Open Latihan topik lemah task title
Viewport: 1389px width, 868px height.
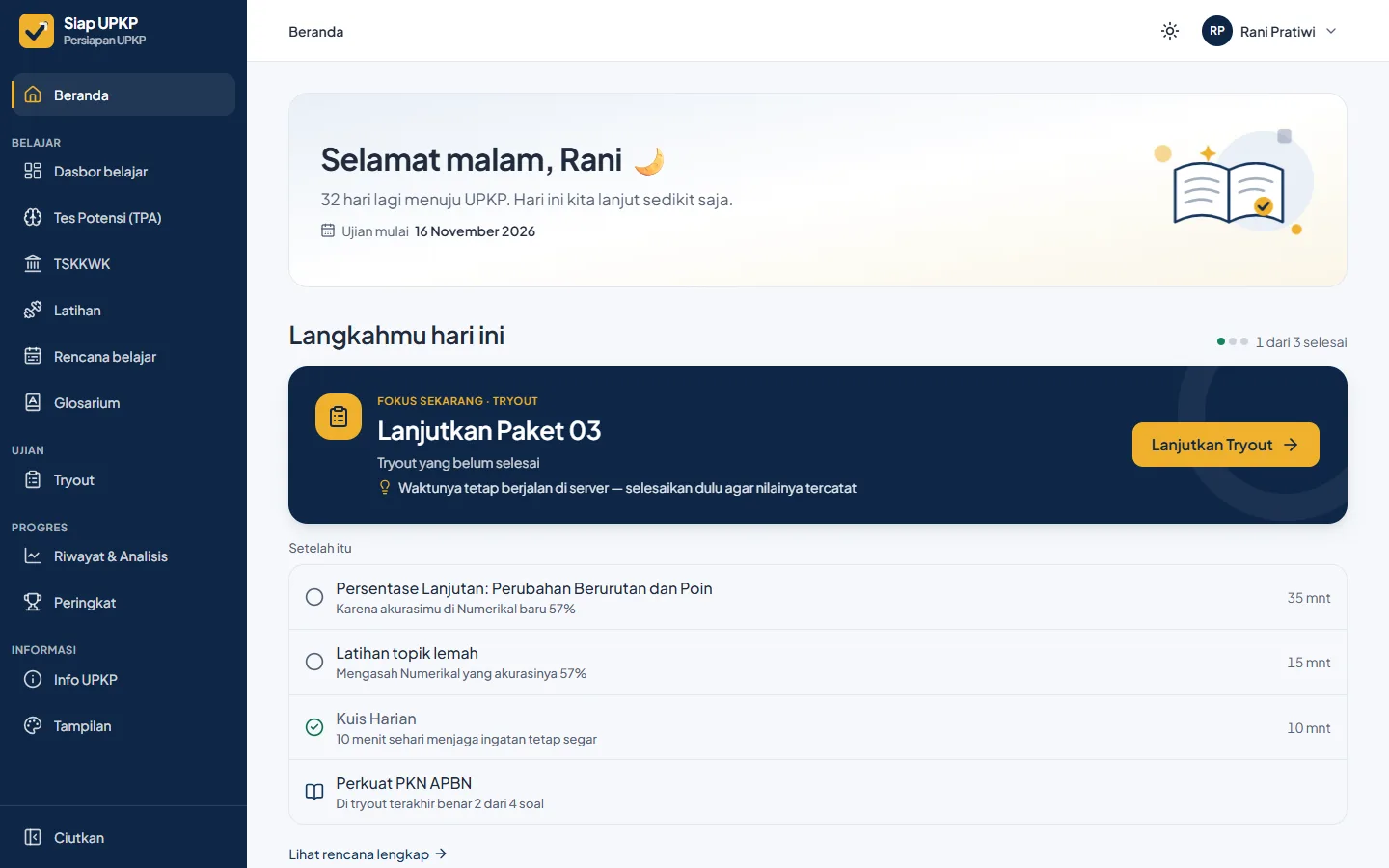(407, 653)
